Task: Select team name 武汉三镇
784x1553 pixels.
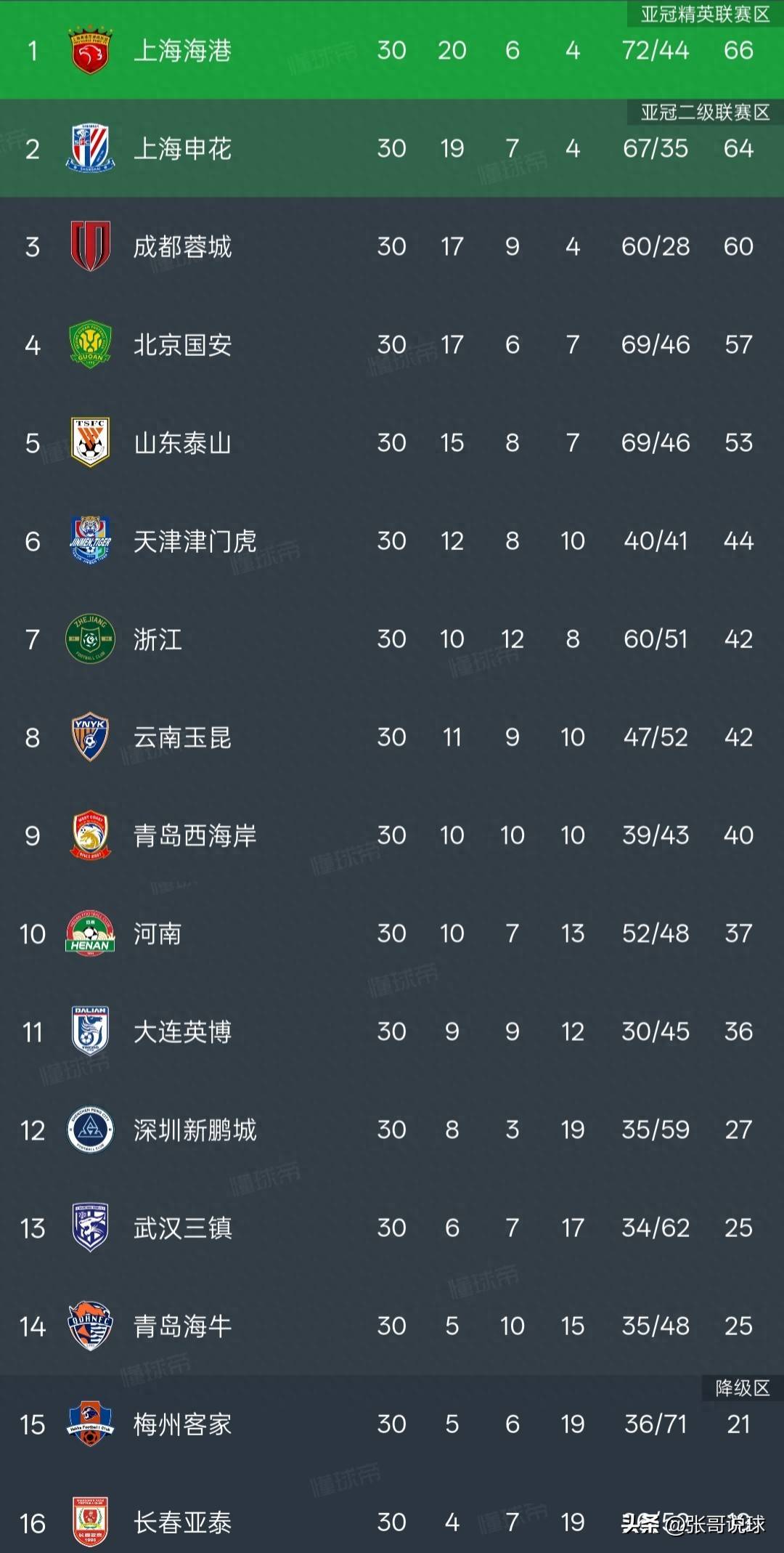Action: pos(182,1228)
